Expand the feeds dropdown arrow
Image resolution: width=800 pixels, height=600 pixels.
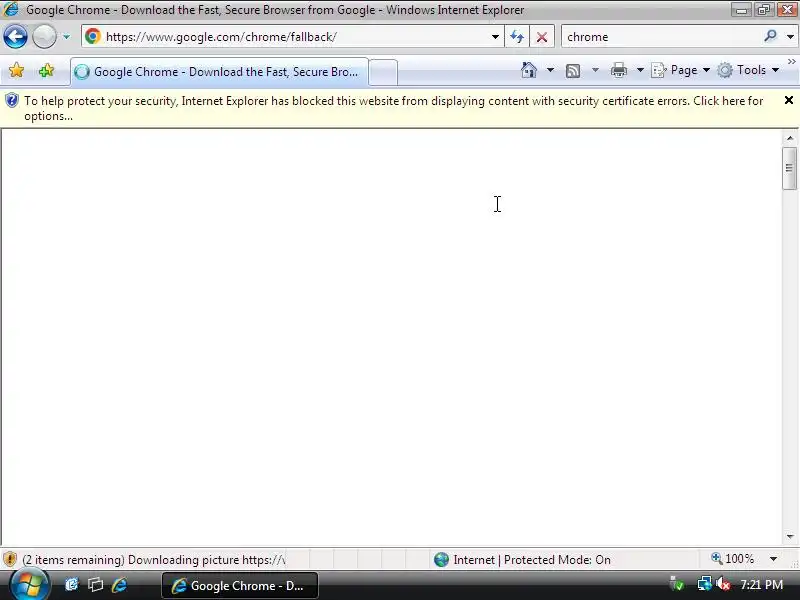595,70
